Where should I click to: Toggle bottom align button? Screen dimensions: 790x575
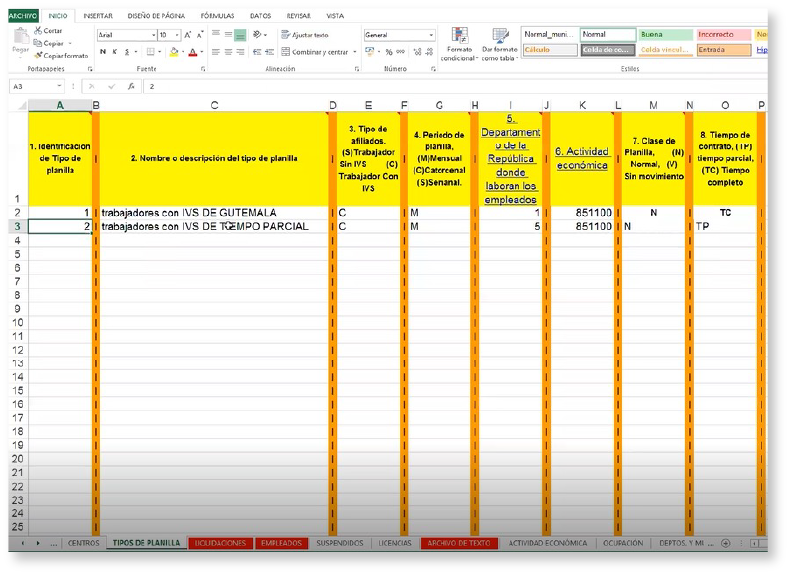pyautogui.click(x=240, y=35)
